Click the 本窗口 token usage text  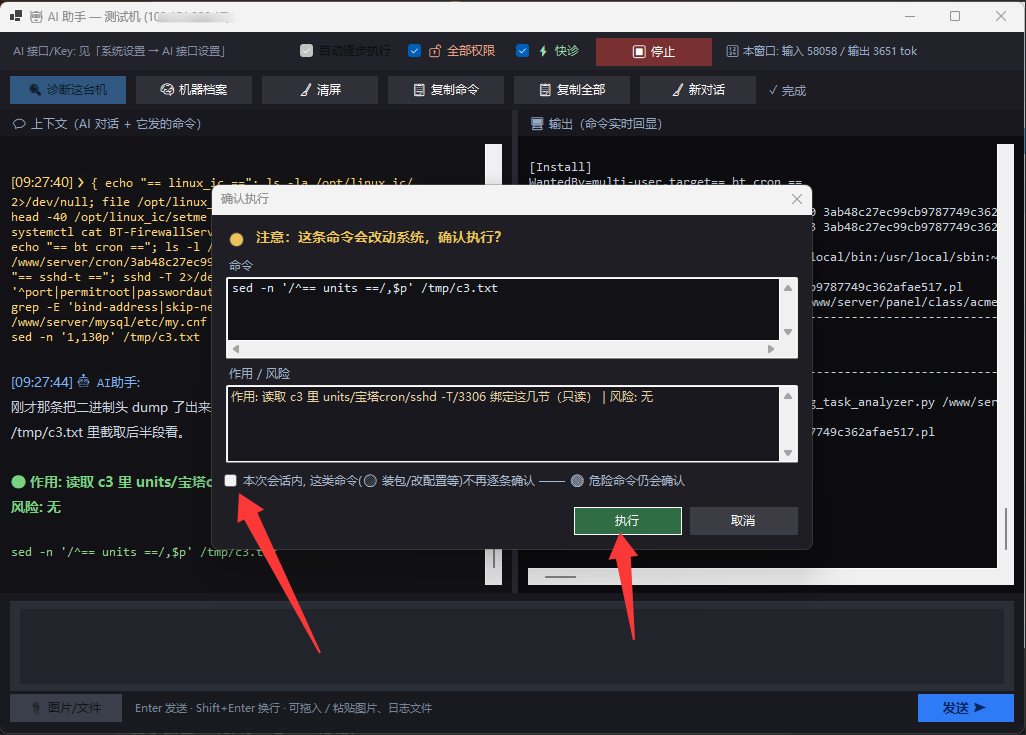click(830, 51)
